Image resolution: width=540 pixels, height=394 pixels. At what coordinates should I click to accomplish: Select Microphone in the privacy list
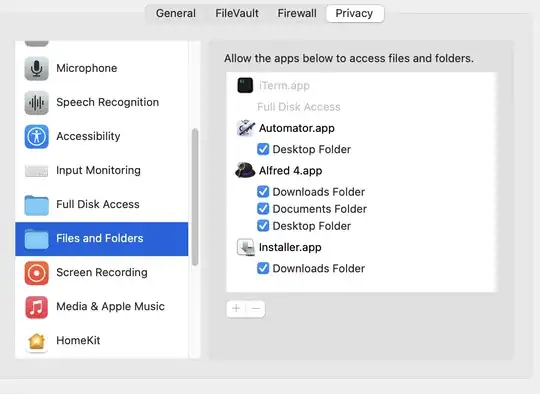point(102,68)
